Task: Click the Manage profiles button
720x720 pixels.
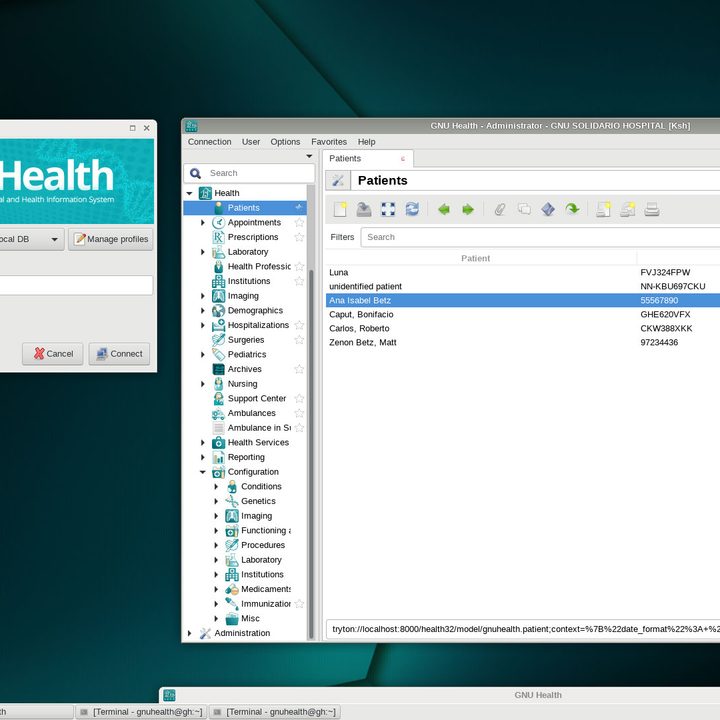Action: (111, 239)
